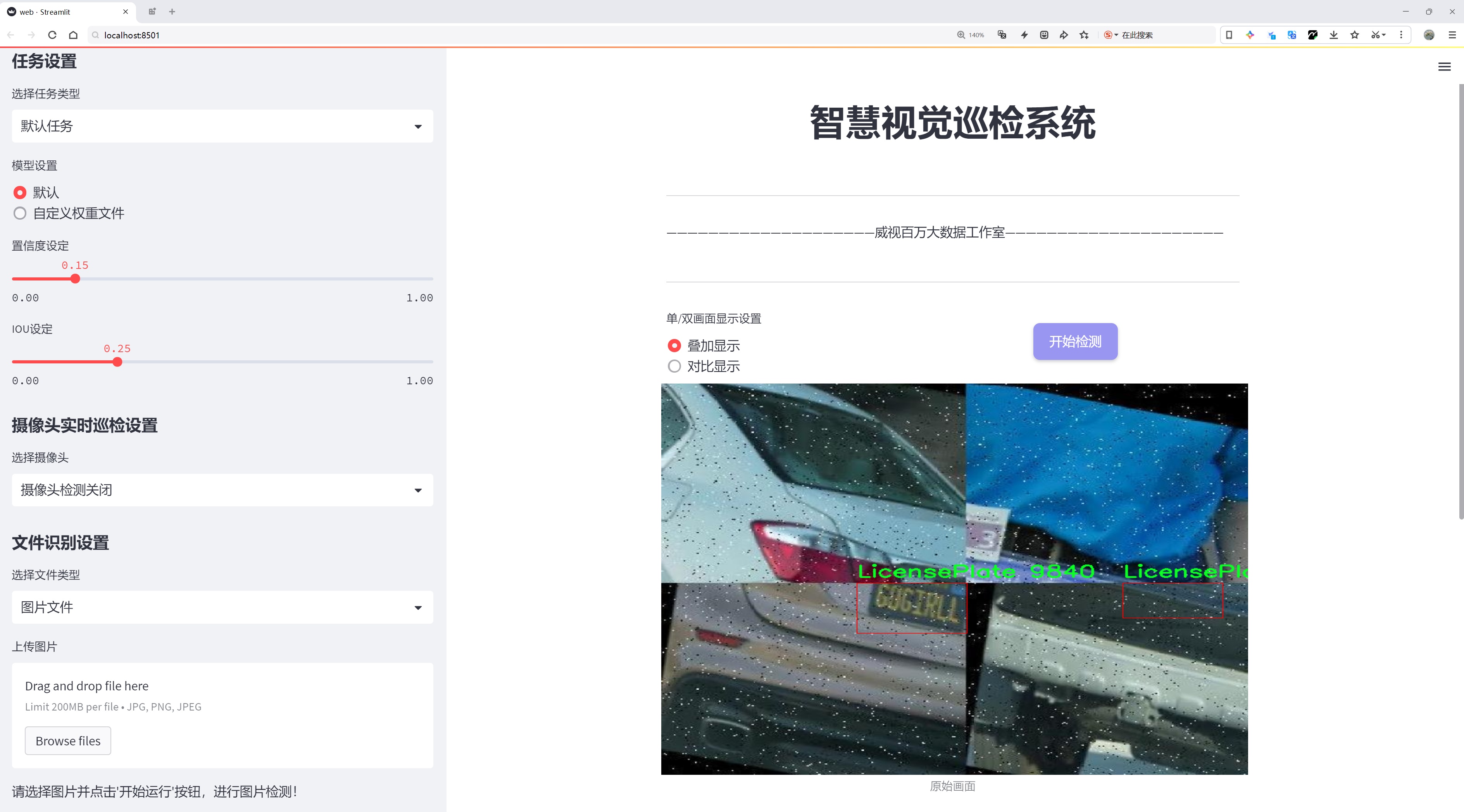Viewport: 1464px width, 812px height.
Task: Reload the localhost page
Action: [52, 35]
